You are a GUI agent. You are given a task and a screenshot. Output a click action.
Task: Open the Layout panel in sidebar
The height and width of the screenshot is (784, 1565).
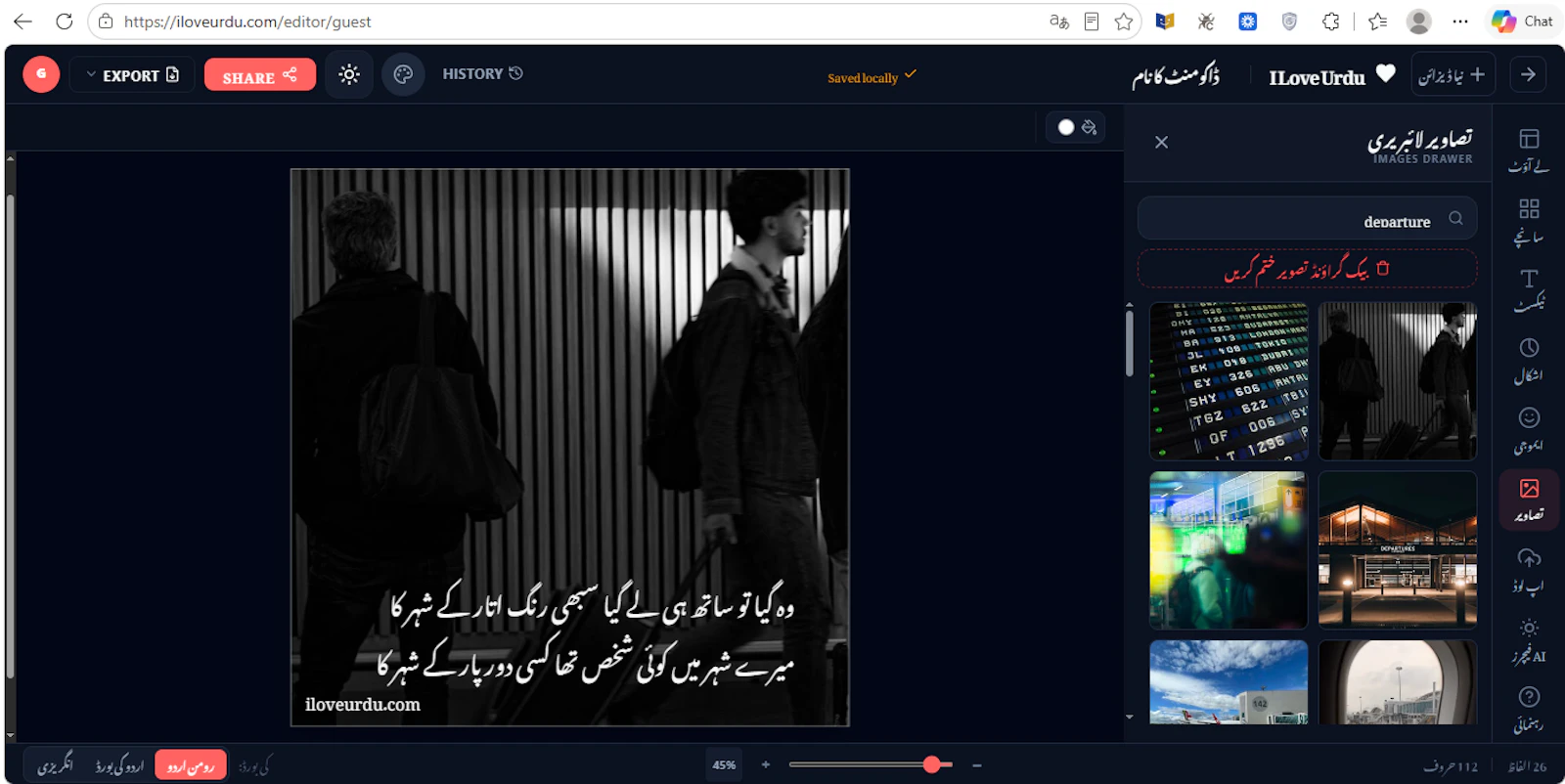[x=1529, y=151]
